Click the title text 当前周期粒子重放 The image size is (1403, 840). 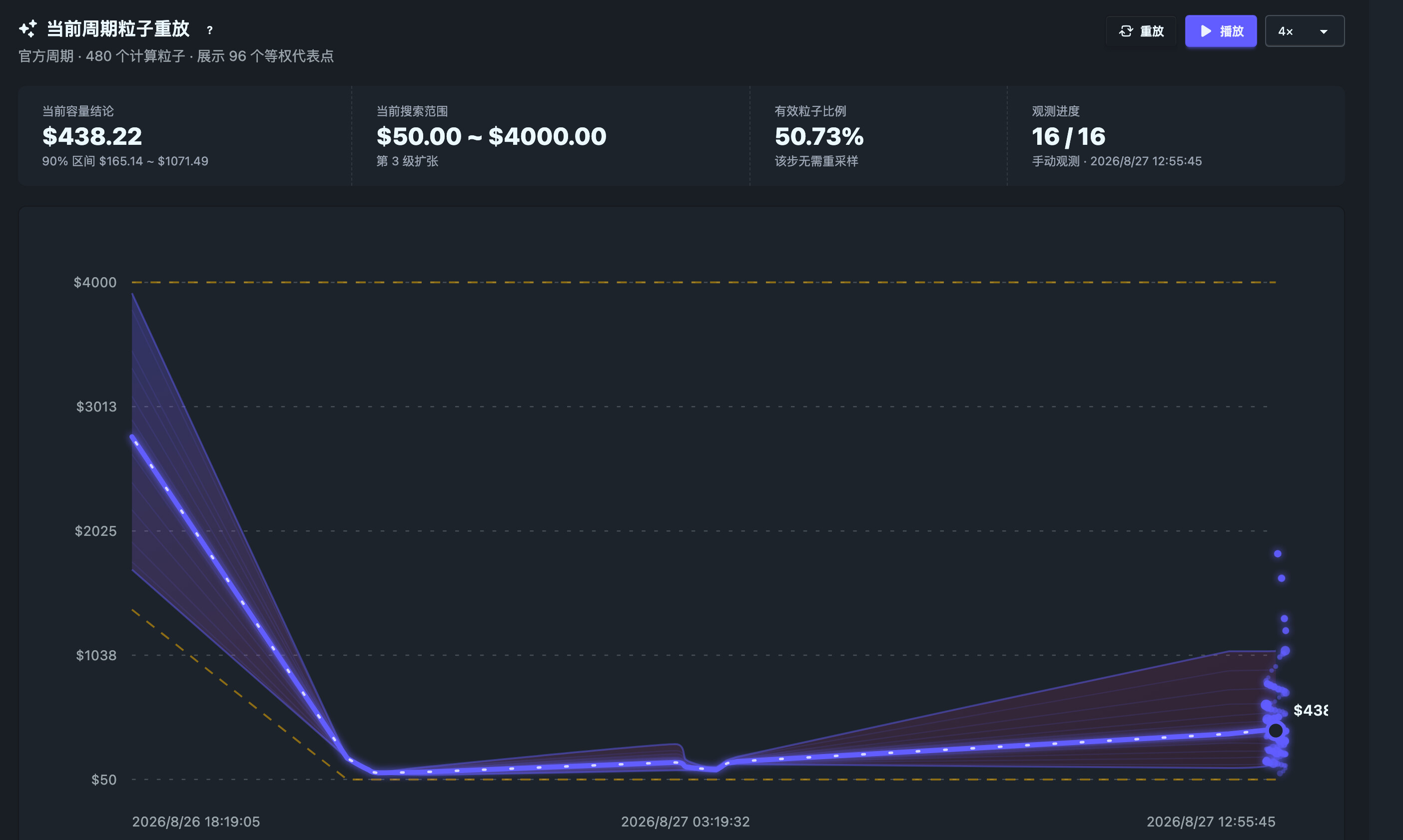118,29
